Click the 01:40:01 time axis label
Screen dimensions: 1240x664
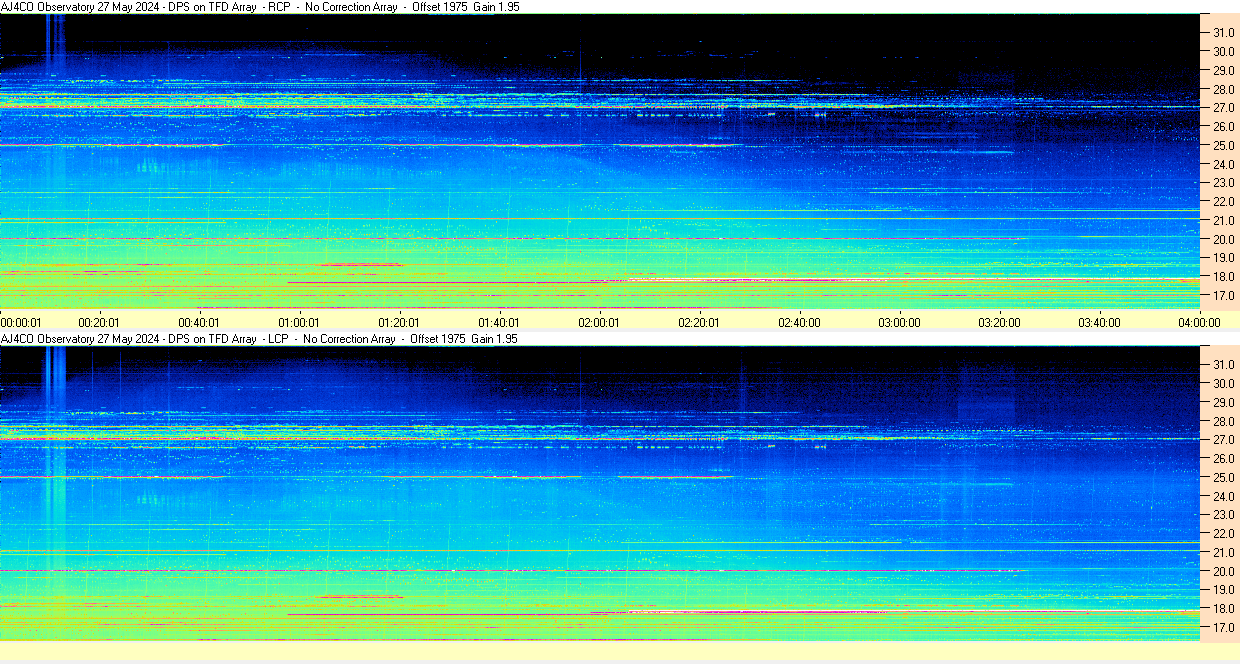(x=499, y=322)
